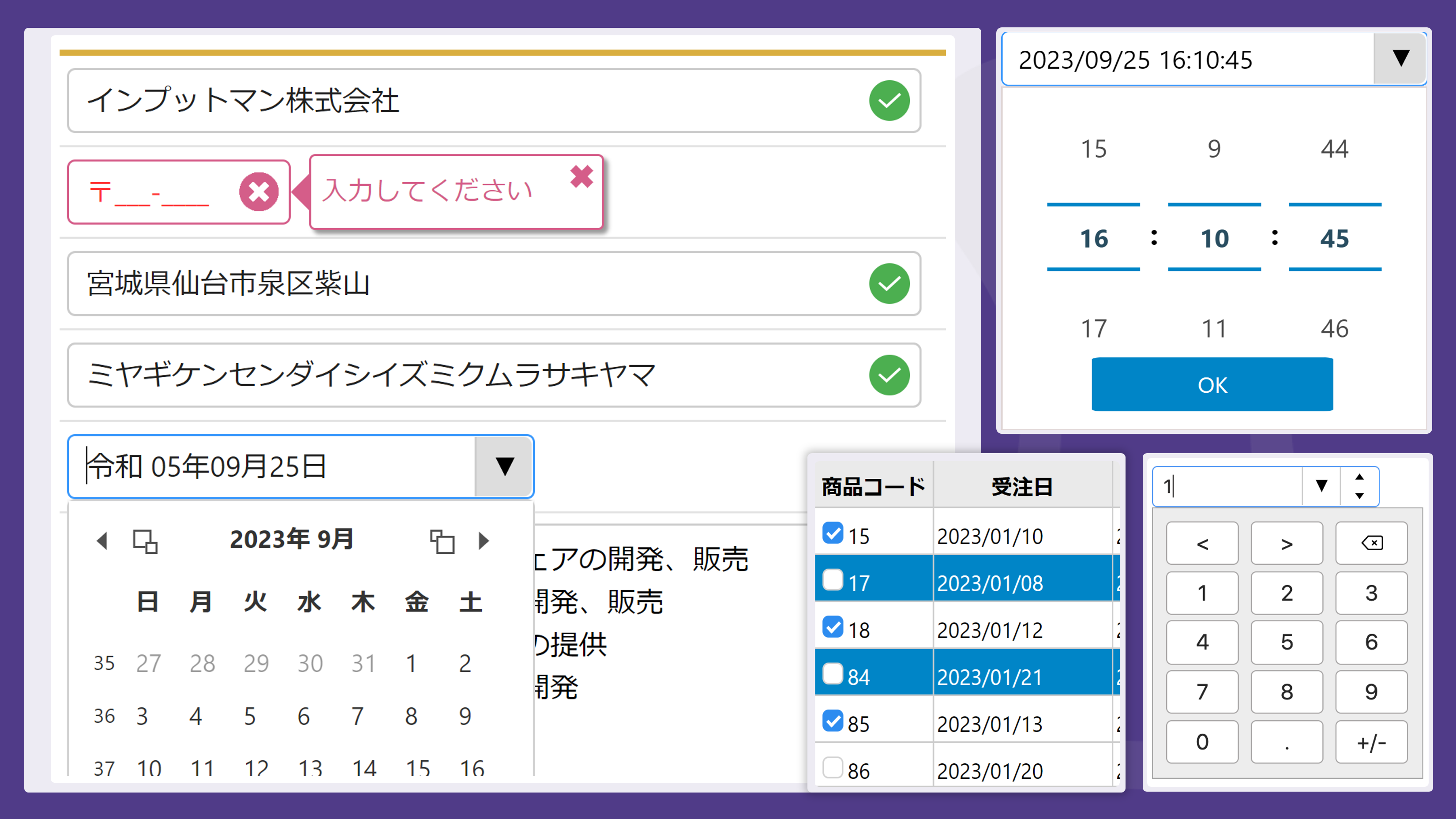Image resolution: width=1456 pixels, height=819 pixels.
Task: Click the numeric input field showing 1
Action: tap(1227, 486)
